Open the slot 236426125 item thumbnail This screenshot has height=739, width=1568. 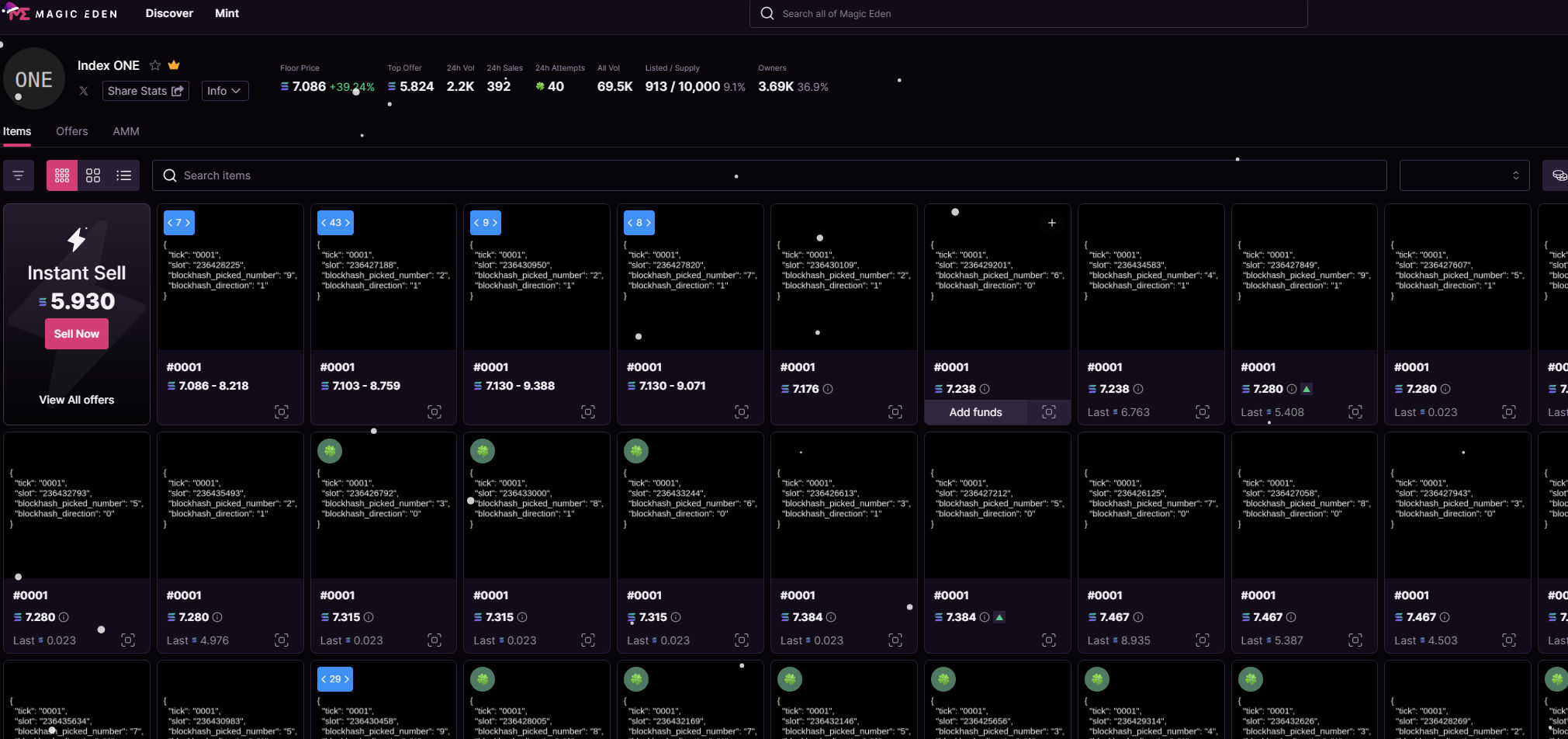pos(1151,505)
